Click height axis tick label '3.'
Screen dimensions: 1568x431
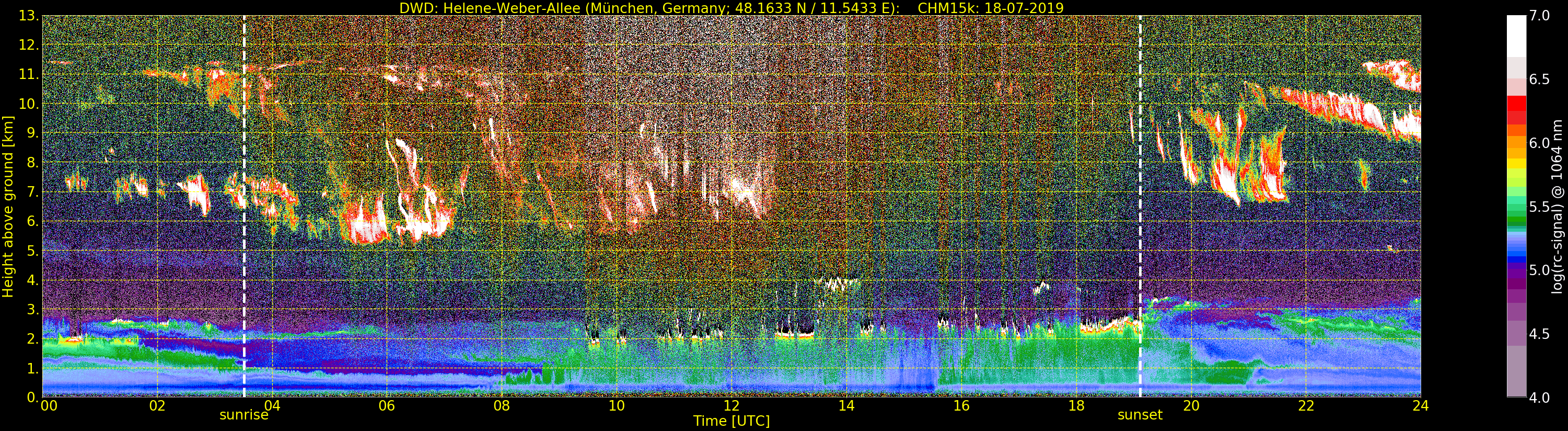coord(32,309)
